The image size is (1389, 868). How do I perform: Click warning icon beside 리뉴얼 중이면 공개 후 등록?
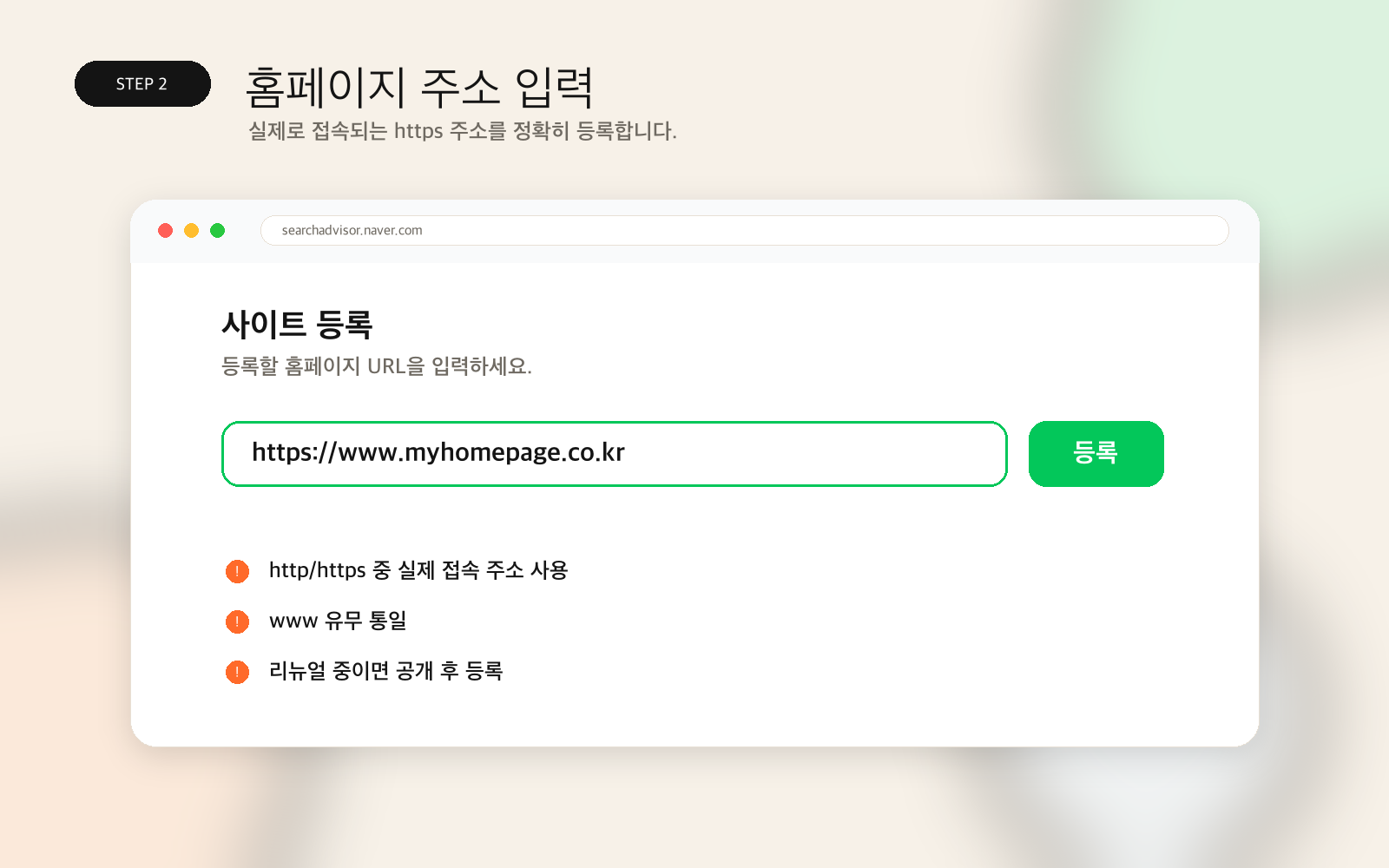click(237, 672)
